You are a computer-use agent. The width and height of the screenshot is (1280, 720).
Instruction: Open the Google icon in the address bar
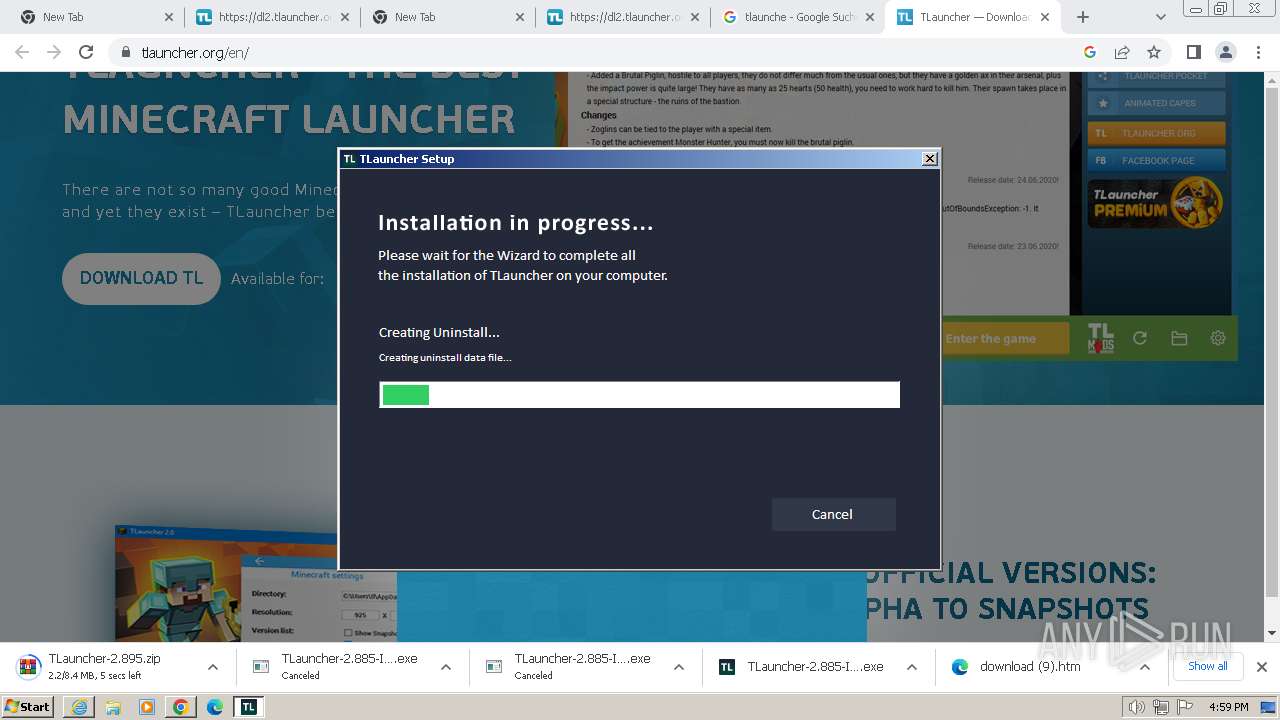(x=1090, y=52)
